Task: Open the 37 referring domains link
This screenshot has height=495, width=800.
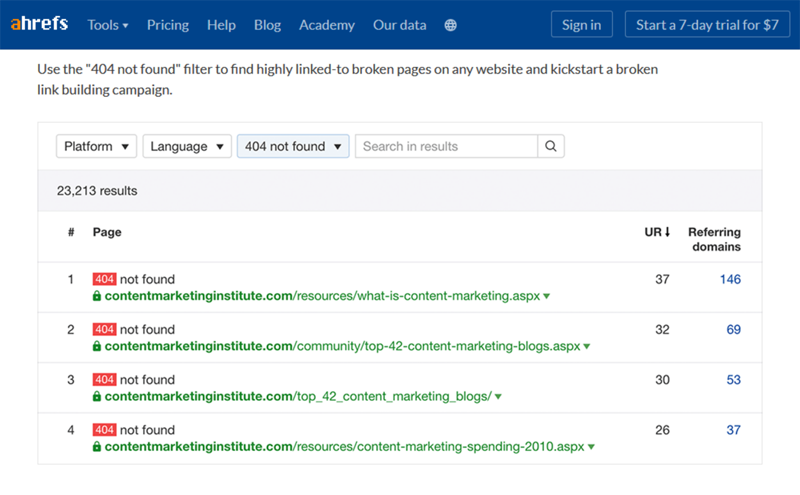Action: (x=734, y=430)
